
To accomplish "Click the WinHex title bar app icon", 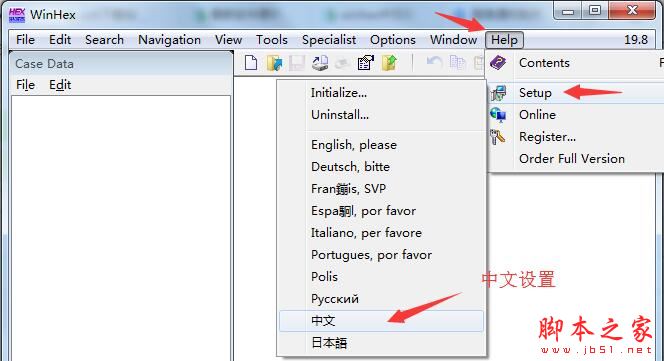I will [x=17, y=15].
